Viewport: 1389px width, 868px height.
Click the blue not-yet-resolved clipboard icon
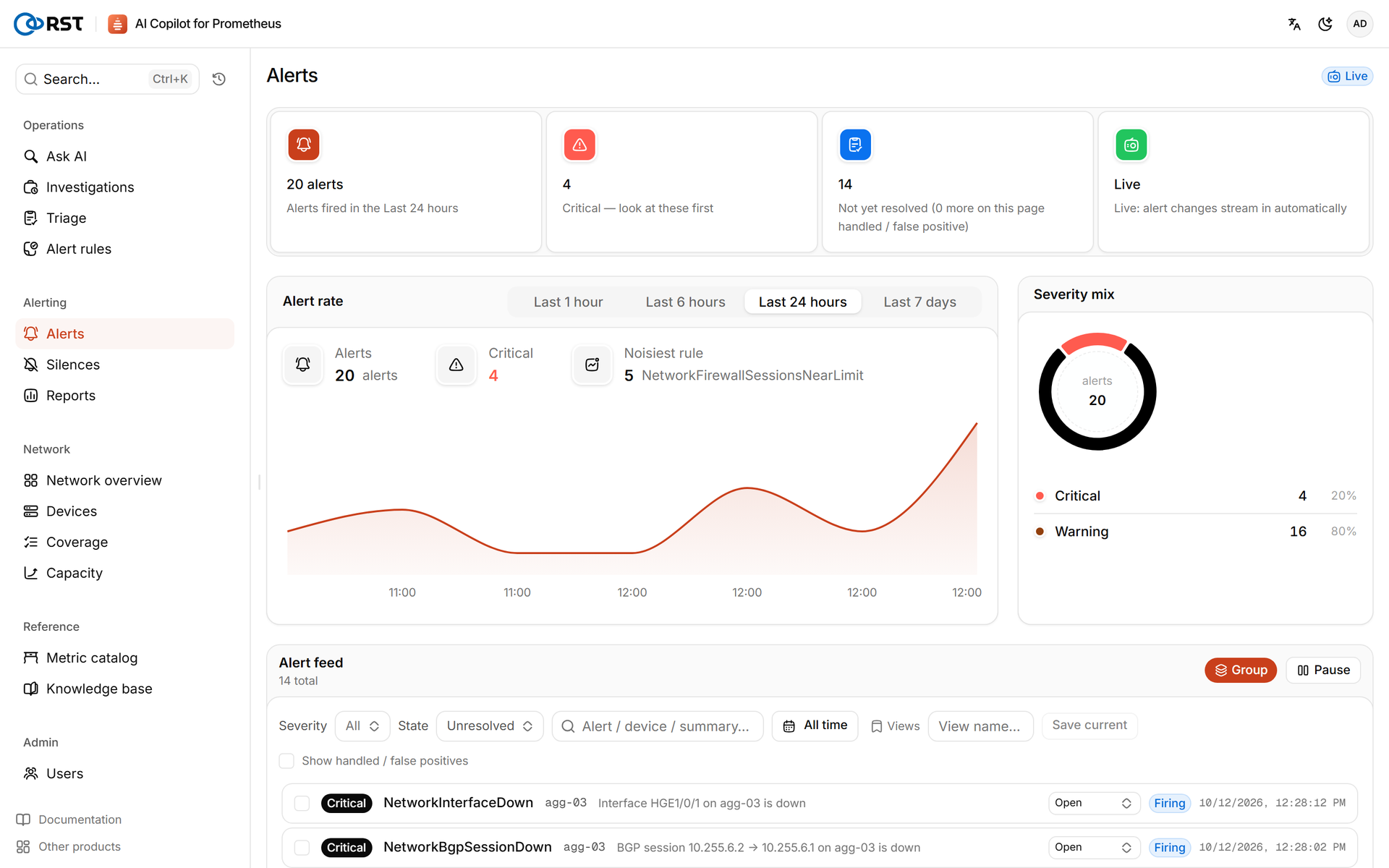(855, 145)
